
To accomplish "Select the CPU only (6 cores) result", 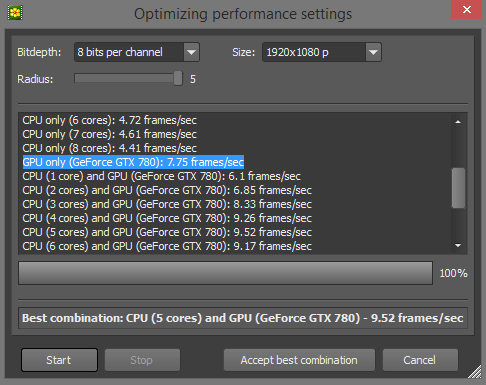I will coord(110,120).
